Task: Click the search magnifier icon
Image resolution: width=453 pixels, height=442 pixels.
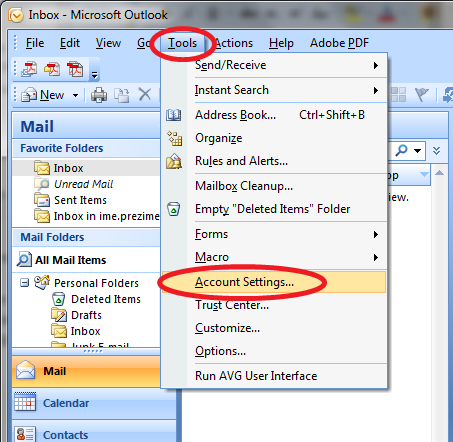Action: [x=401, y=150]
